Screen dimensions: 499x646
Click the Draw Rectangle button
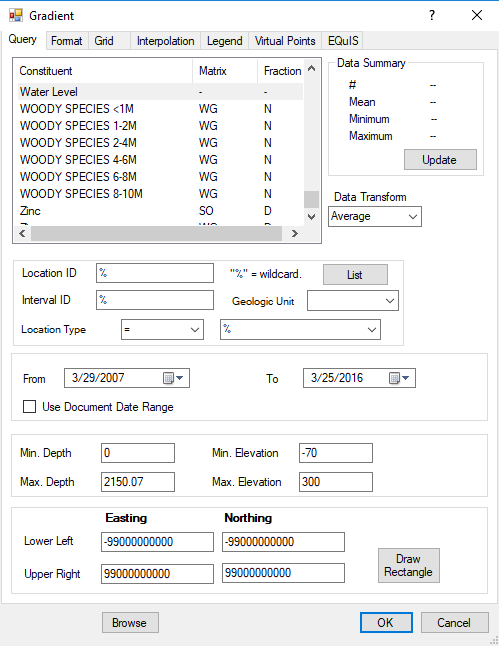click(409, 565)
